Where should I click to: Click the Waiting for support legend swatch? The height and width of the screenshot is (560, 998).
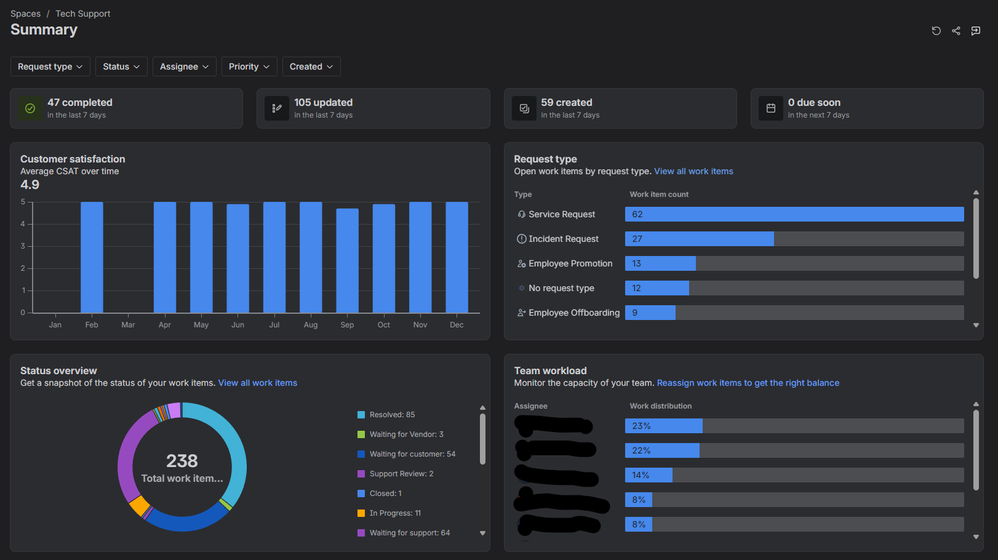[361, 533]
